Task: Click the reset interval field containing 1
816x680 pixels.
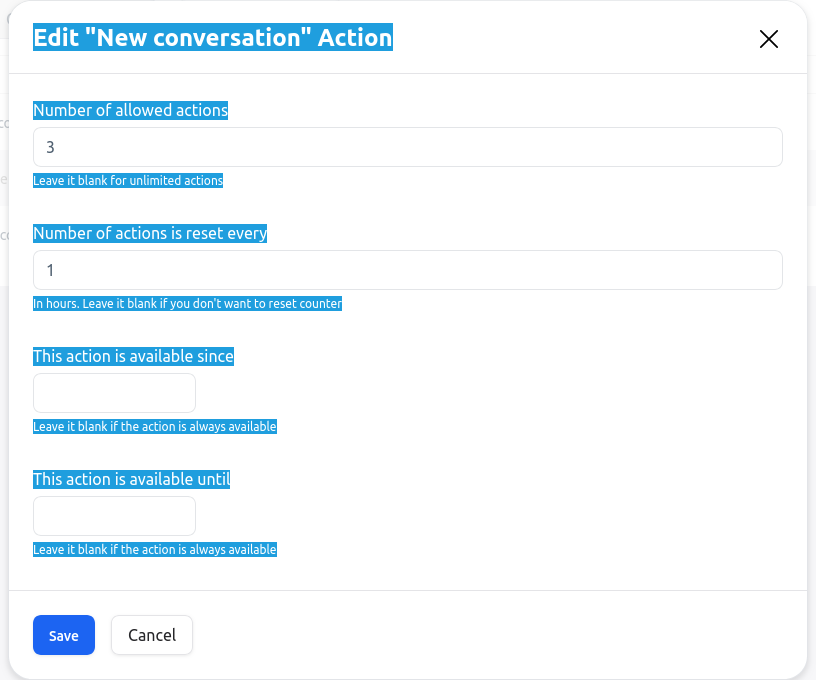Action: [x=407, y=270]
